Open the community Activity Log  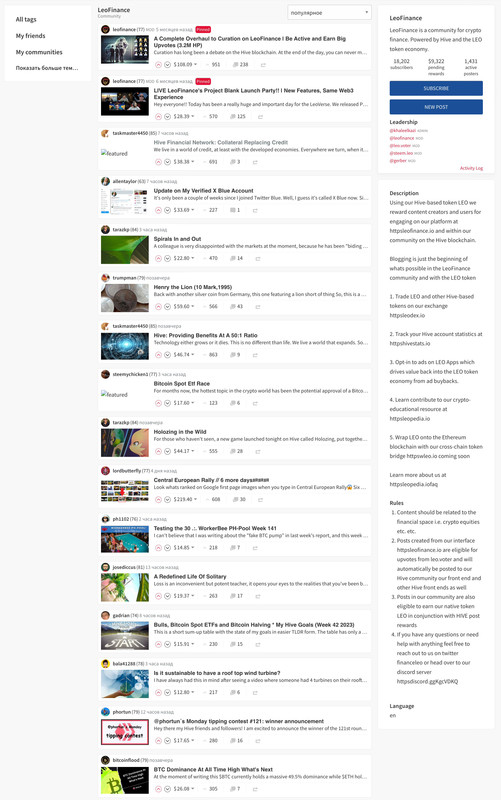[x=471, y=168]
